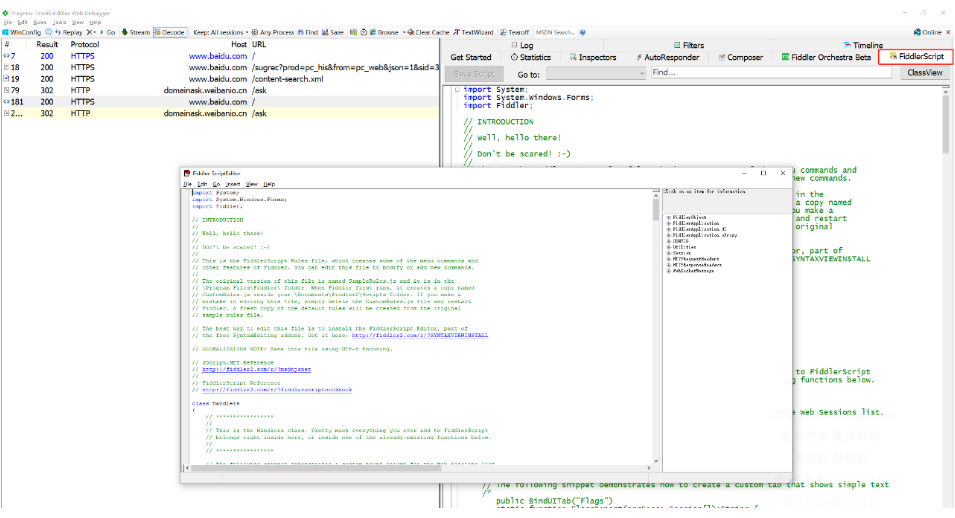Open the SYNTAXVIEWINSTALL link in ScriptEditor

[420, 335]
